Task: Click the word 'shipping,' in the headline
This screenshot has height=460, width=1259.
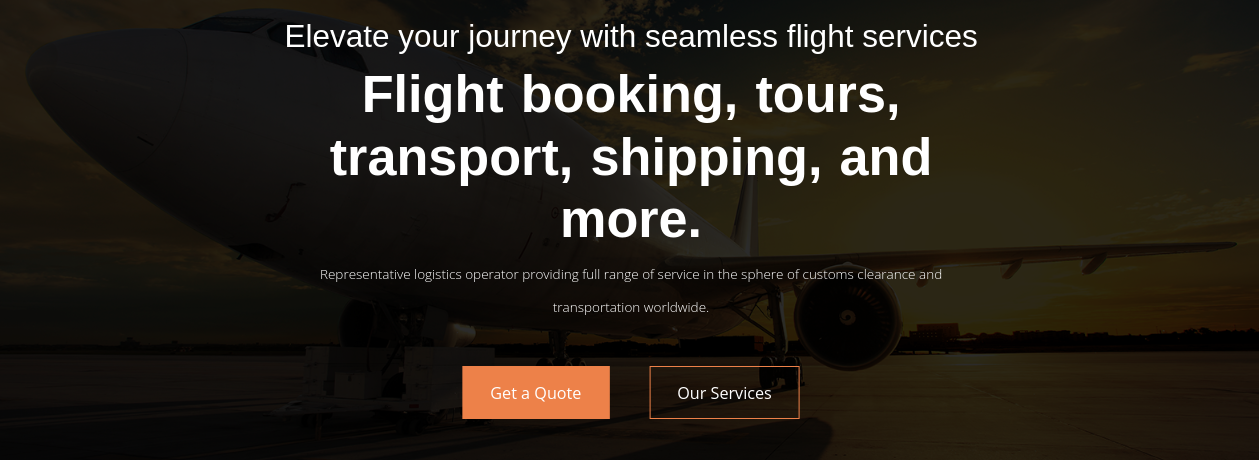Action: (706, 157)
